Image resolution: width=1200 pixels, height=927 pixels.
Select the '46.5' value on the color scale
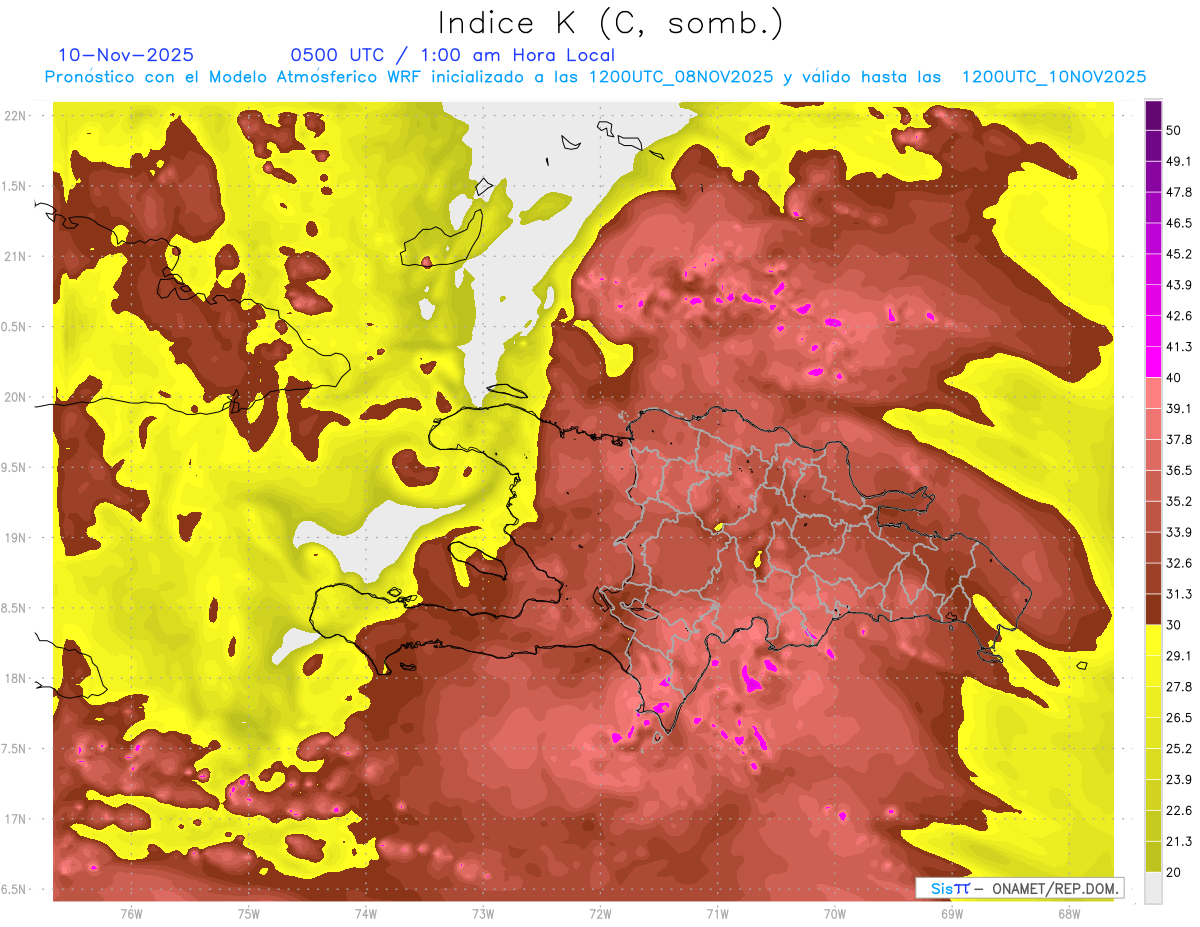point(1179,223)
